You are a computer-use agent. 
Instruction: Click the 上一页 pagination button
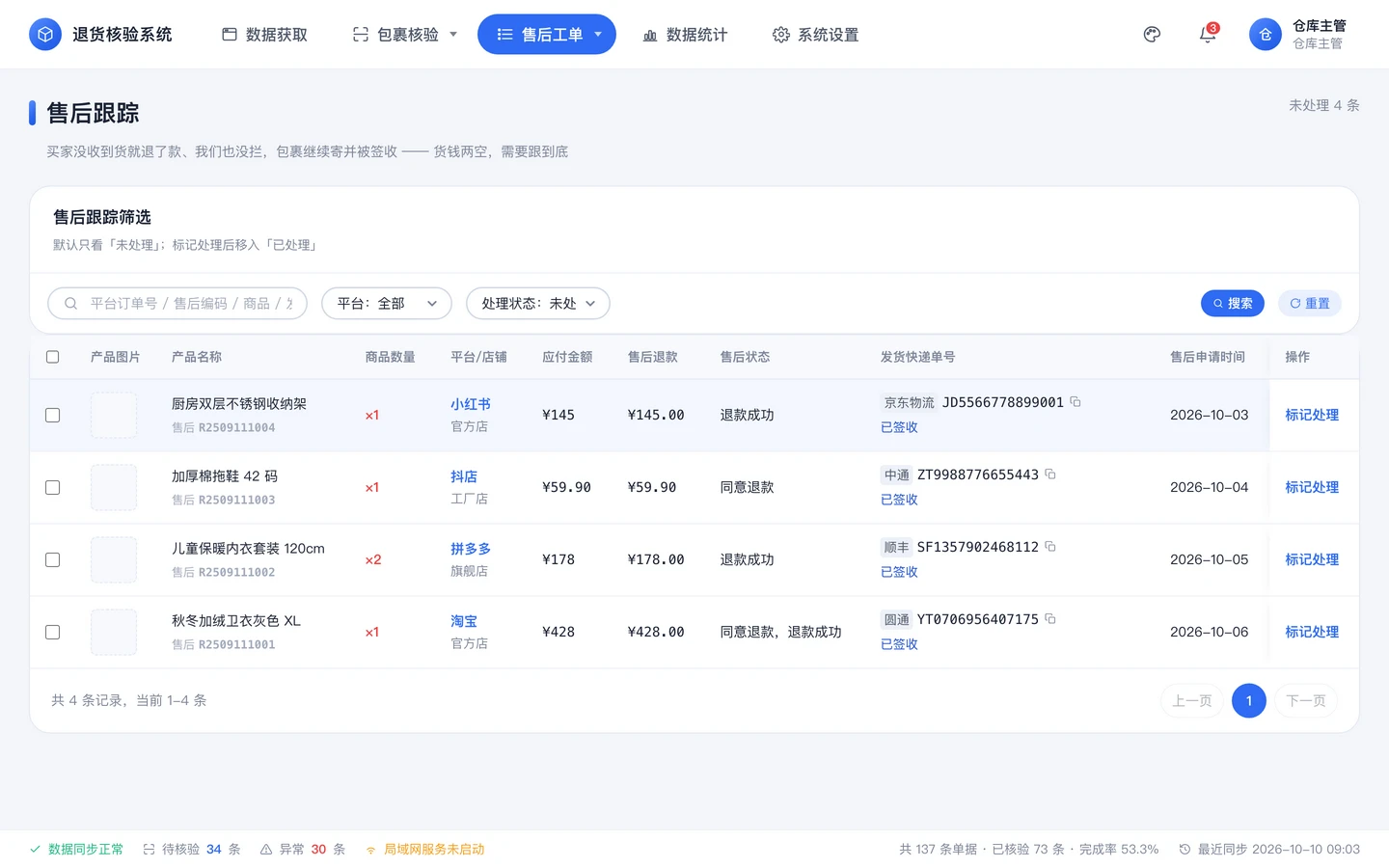pyautogui.click(x=1192, y=701)
